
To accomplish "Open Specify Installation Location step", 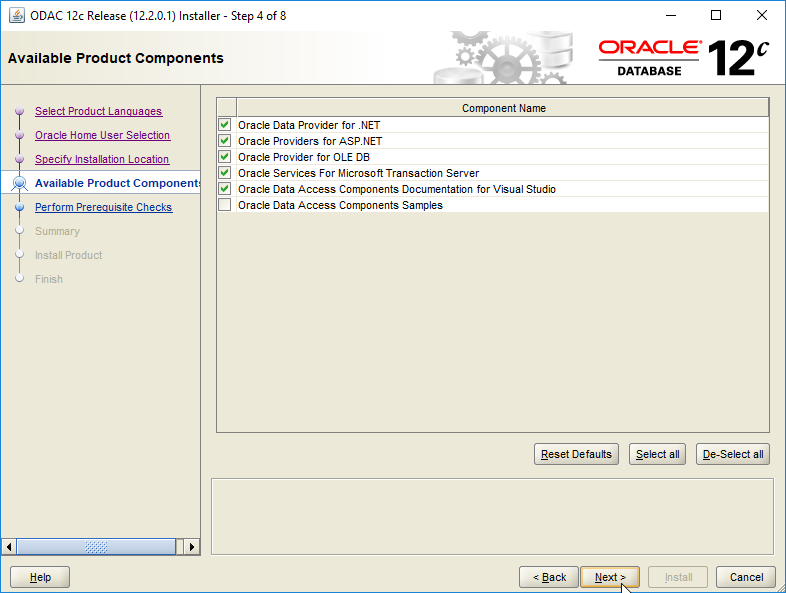I will coord(102,159).
